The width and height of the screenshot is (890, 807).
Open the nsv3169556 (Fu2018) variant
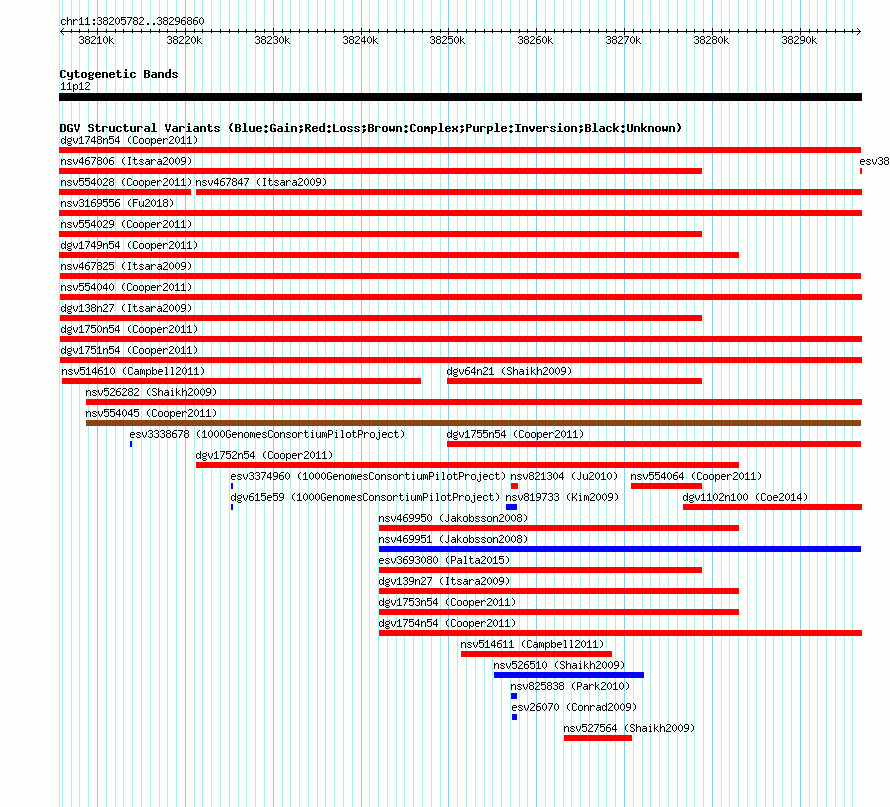pyautogui.click(x=117, y=203)
